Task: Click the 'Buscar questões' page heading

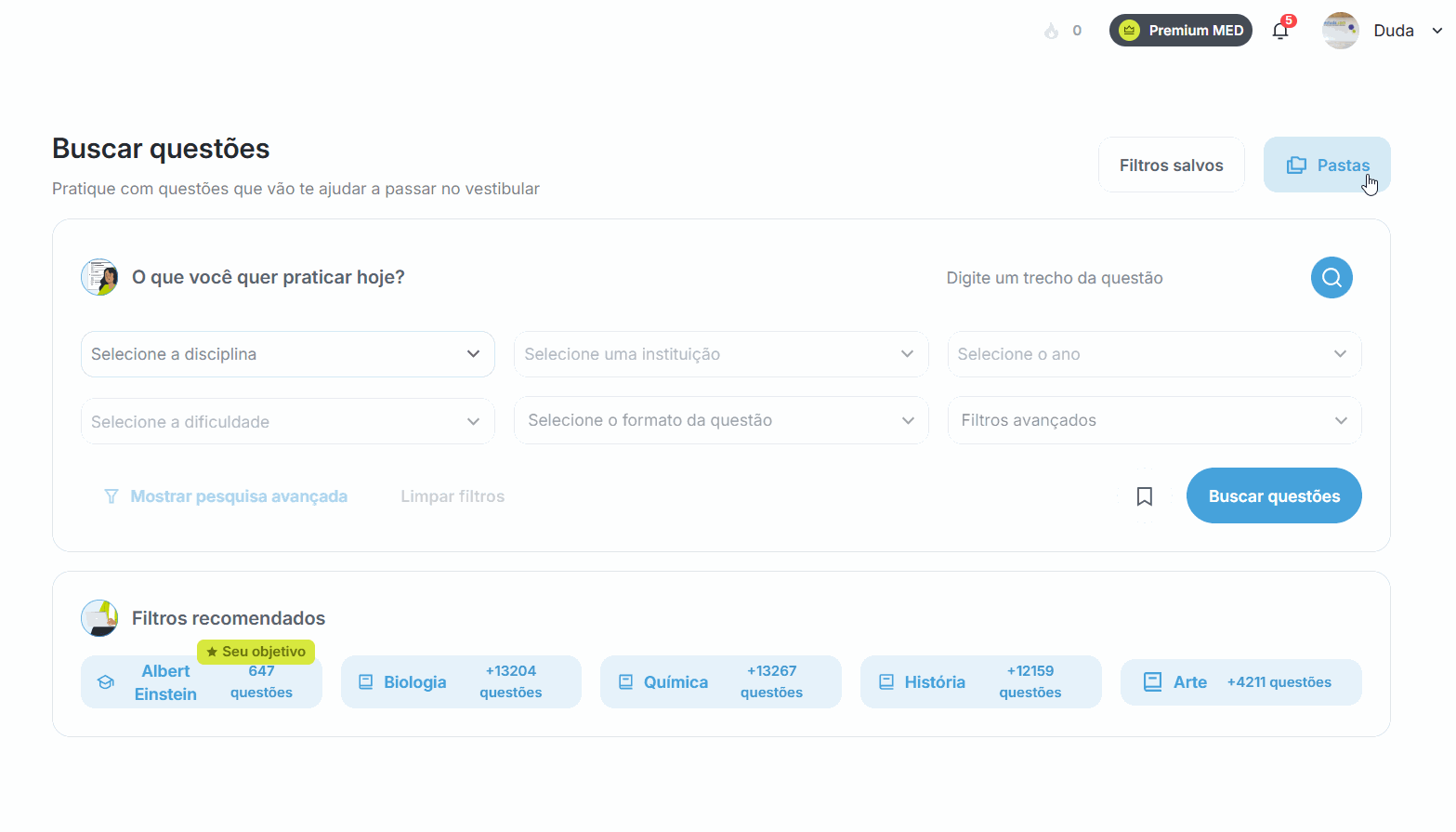Action: (161, 149)
